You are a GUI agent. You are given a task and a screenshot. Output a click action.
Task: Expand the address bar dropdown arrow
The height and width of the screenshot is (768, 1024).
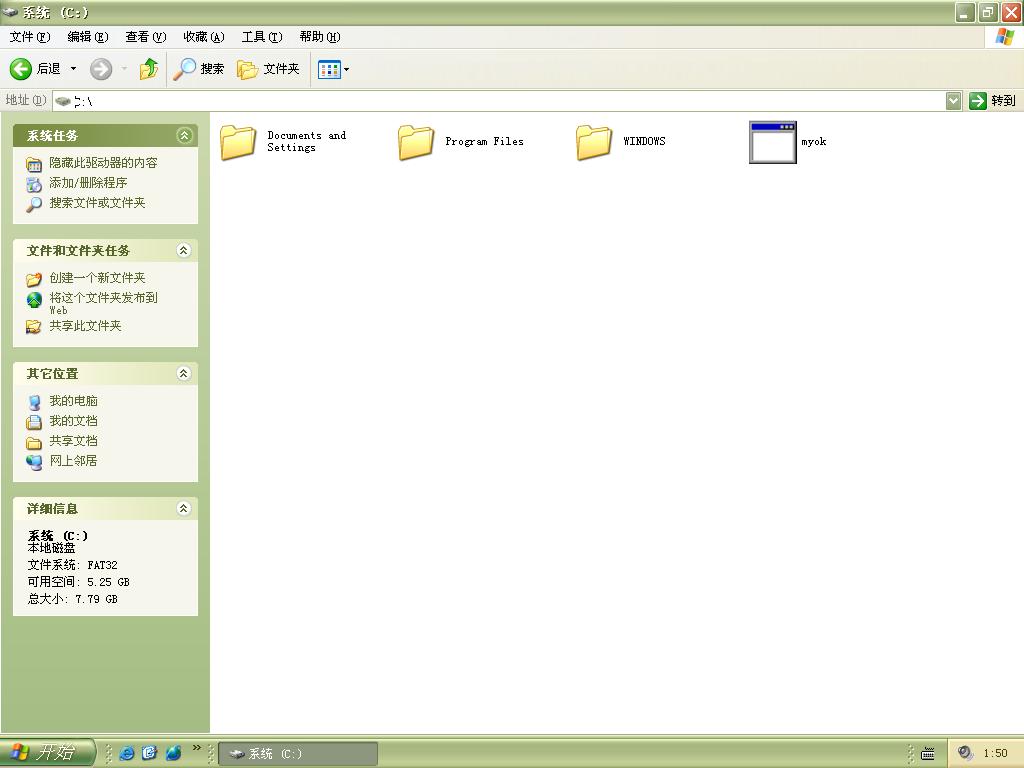click(953, 101)
